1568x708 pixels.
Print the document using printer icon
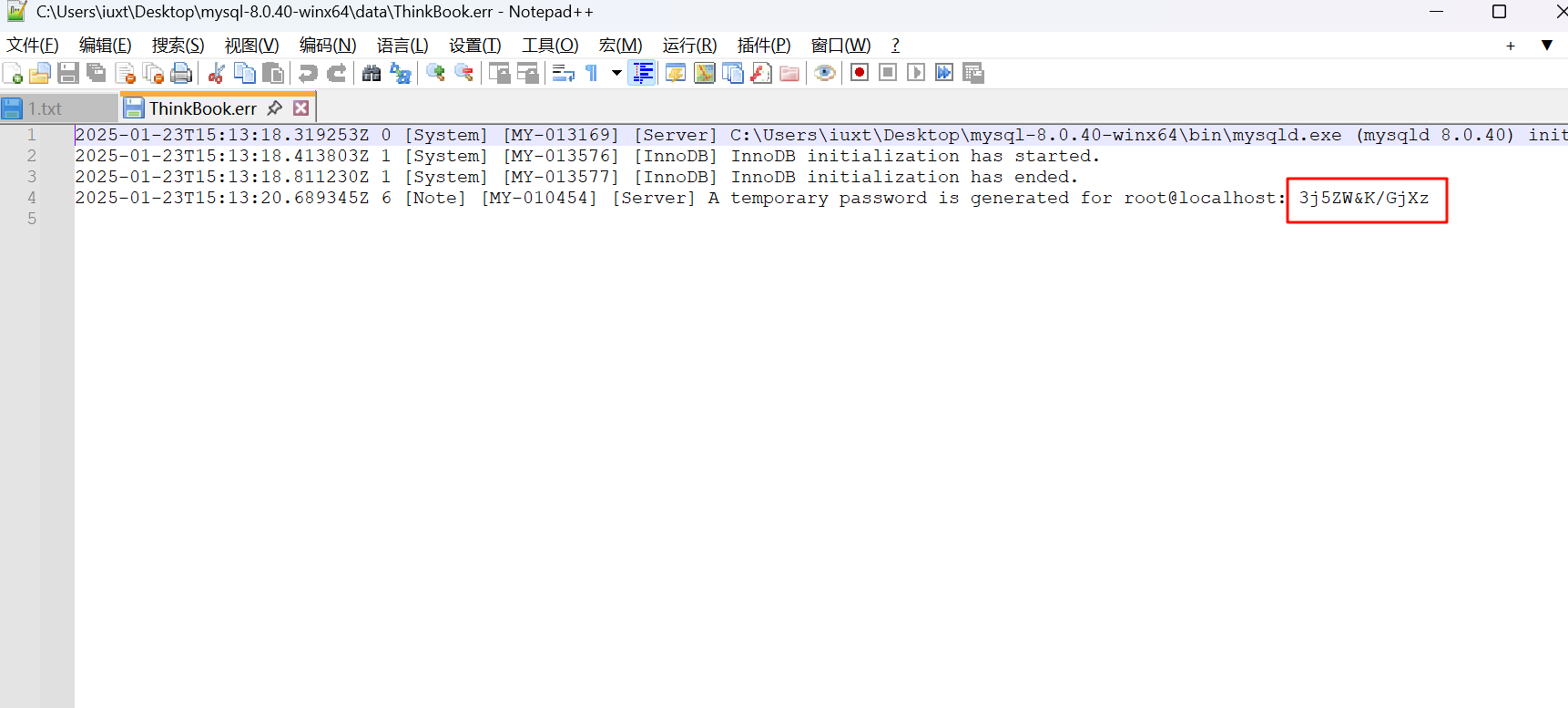[182, 74]
